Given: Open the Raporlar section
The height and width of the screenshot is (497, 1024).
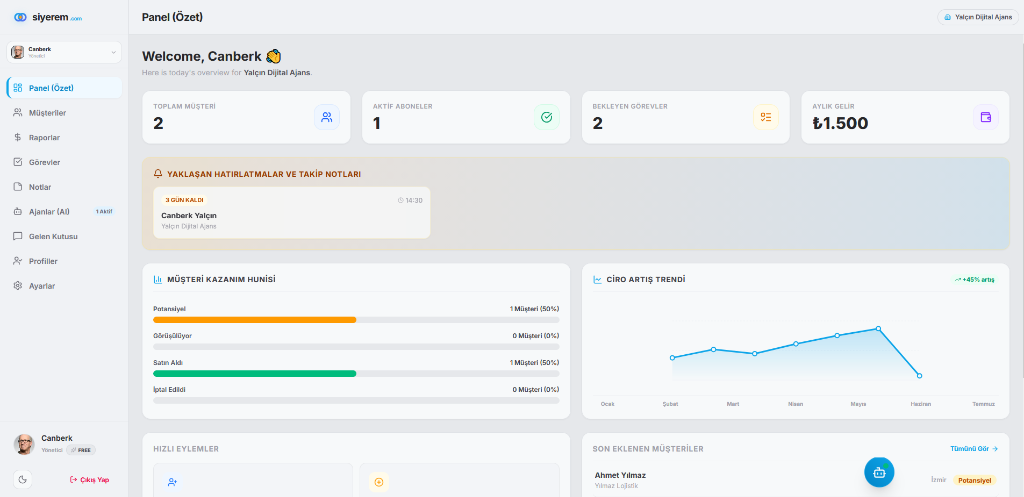Looking at the screenshot, I should (x=64, y=137).
